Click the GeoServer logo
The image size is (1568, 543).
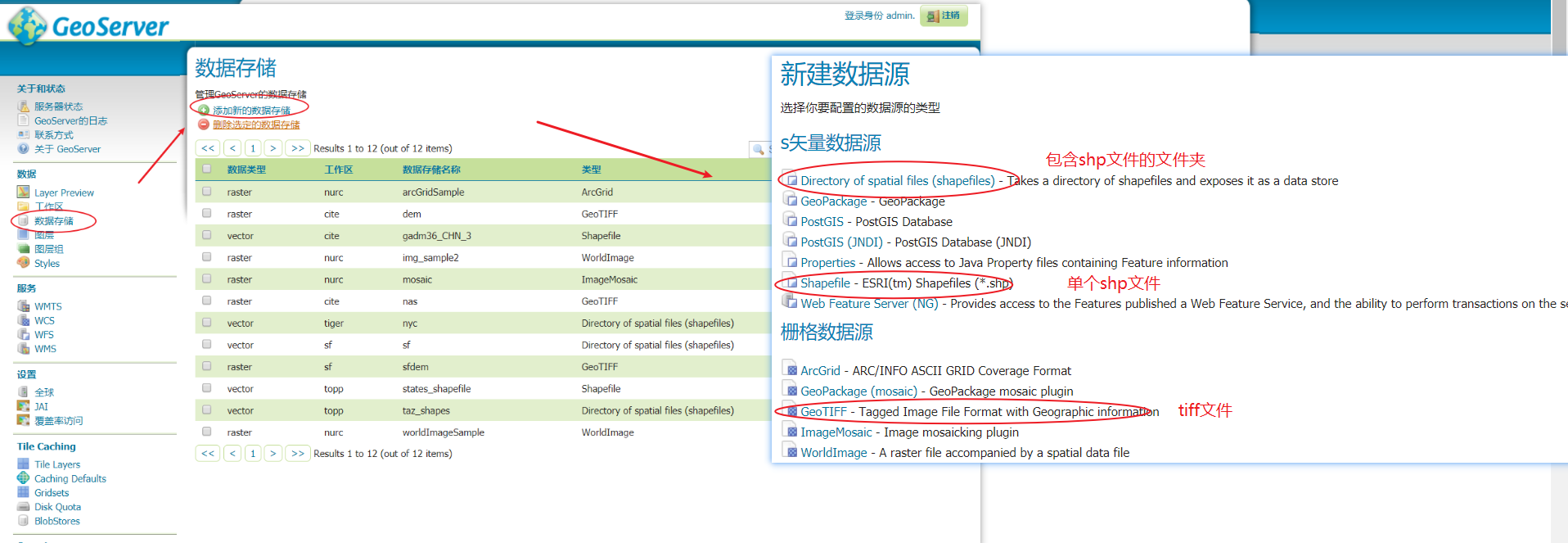[x=88, y=25]
